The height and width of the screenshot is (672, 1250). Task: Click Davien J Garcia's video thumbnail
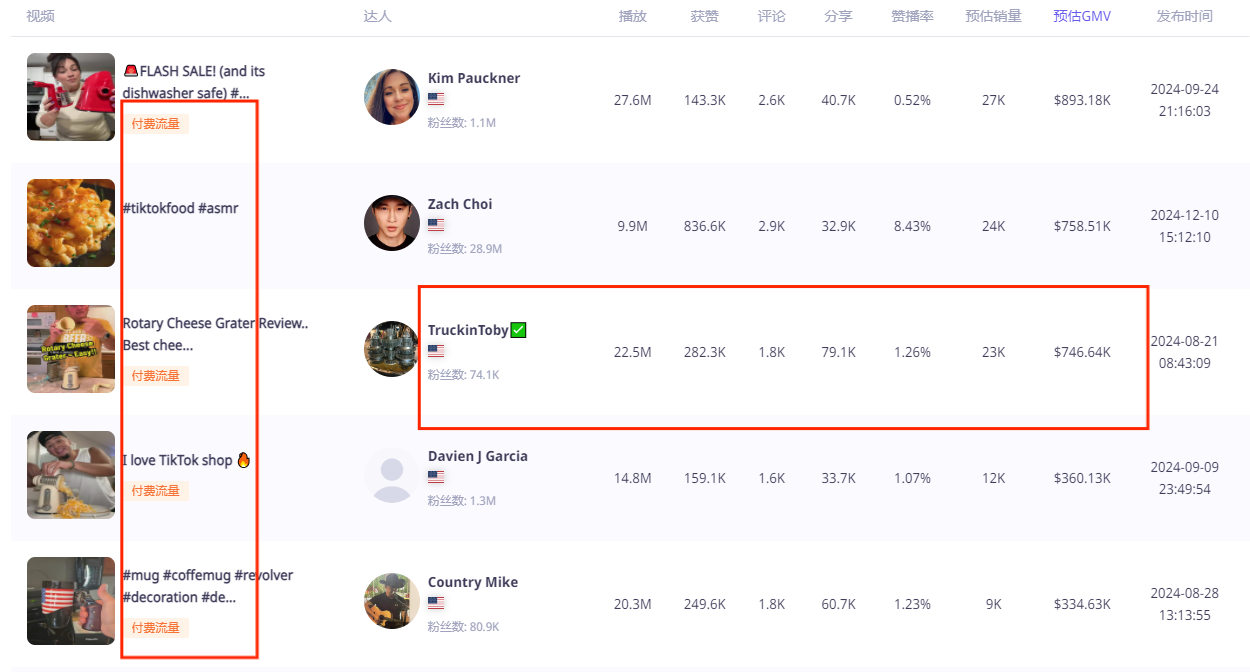click(71, 475)
